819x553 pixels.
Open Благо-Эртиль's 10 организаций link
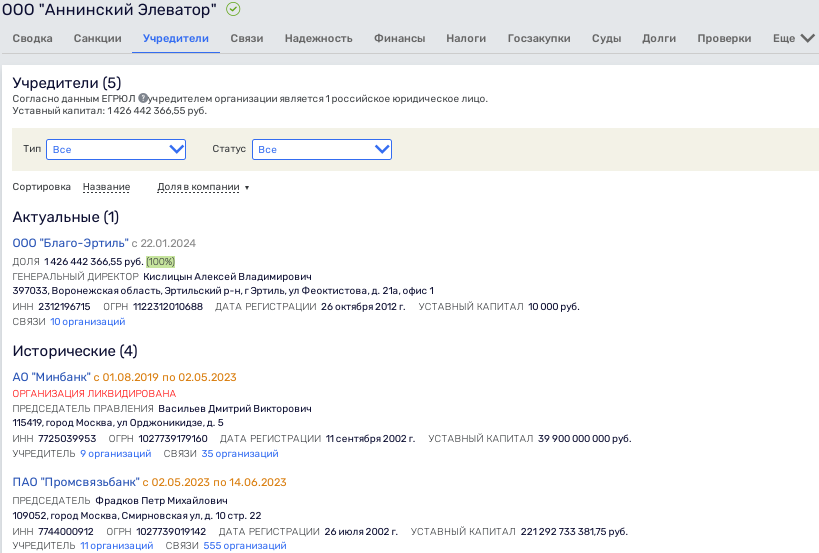(88, 322)
